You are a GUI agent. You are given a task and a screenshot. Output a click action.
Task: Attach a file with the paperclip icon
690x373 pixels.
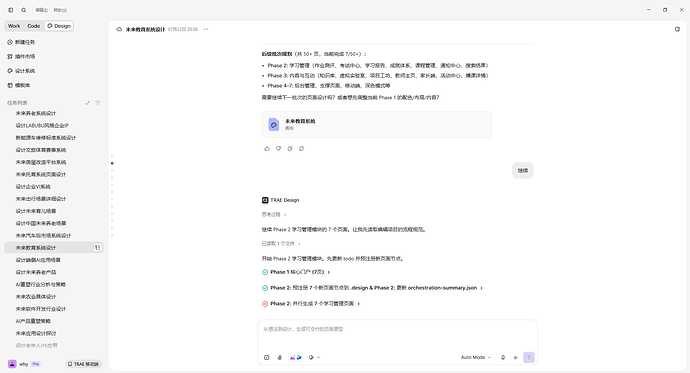pyautogui.click(x=279, y=358)
